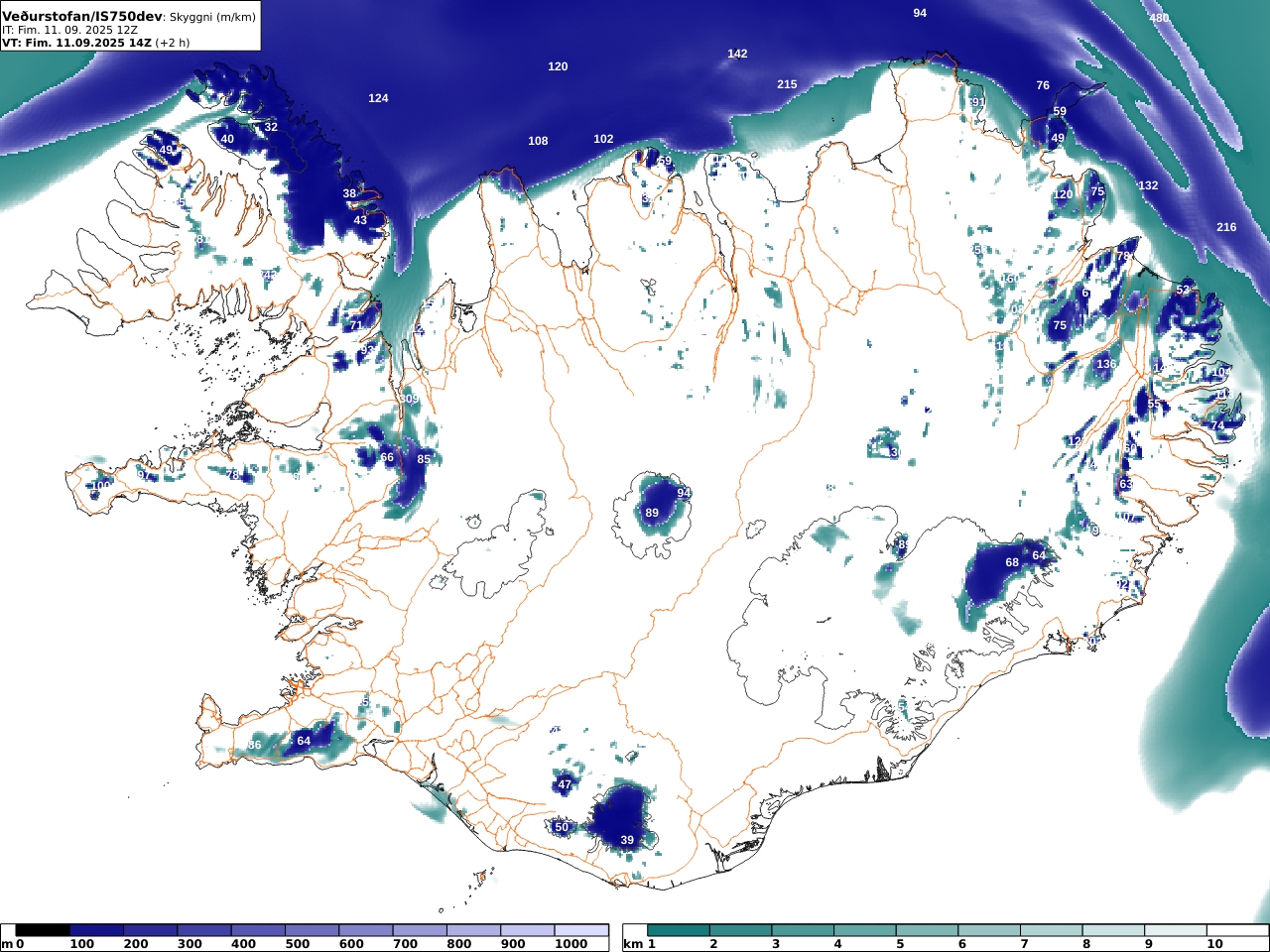Click the 1–2 km dark teal legend swatch
The width and height of the screenshot is (1270, 952).
679,930
